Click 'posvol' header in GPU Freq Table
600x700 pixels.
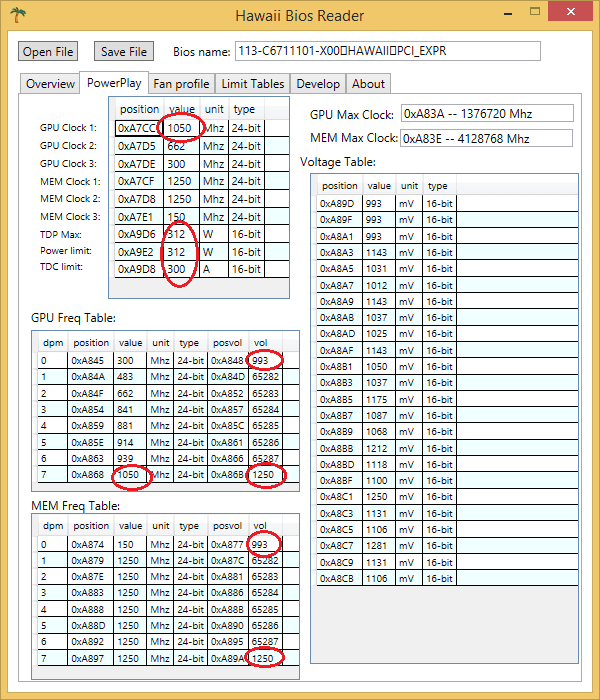(227, 343)
